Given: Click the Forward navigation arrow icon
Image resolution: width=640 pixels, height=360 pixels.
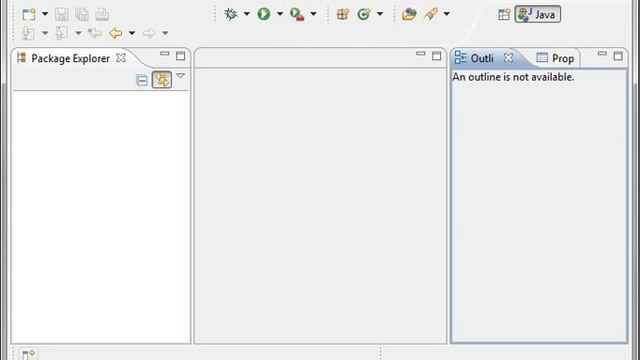Looking at the screenshot, I should coord(149,33).
